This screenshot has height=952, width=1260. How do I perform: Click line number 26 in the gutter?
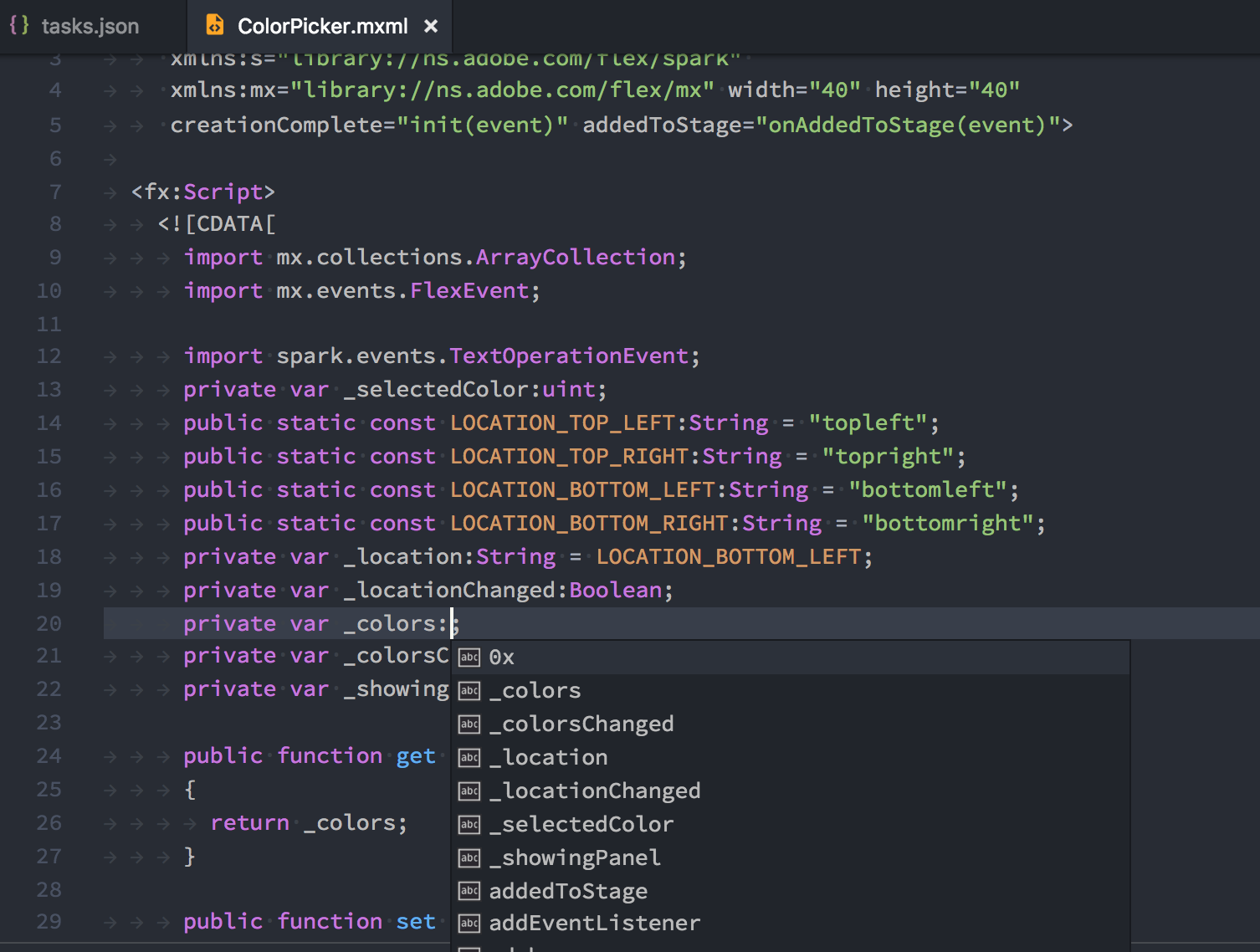pyautogui.click(x=49, y=823)
